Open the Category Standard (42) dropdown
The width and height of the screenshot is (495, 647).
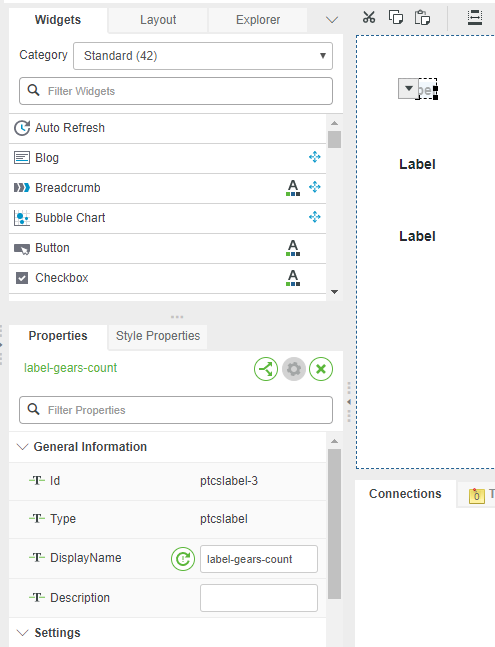(x=203, y=56)
